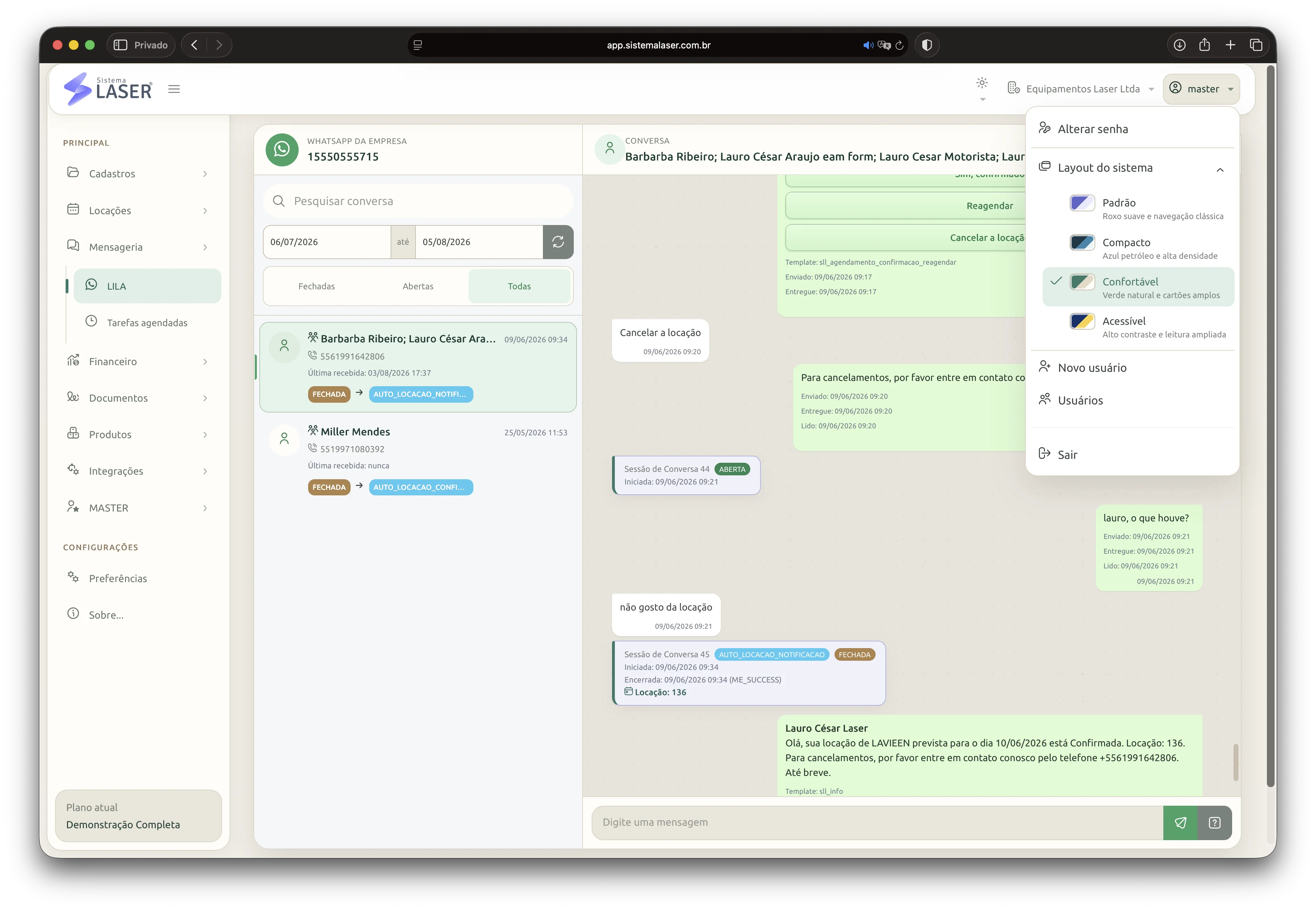Open Safari downloads icon

[x=1179, y=45]
